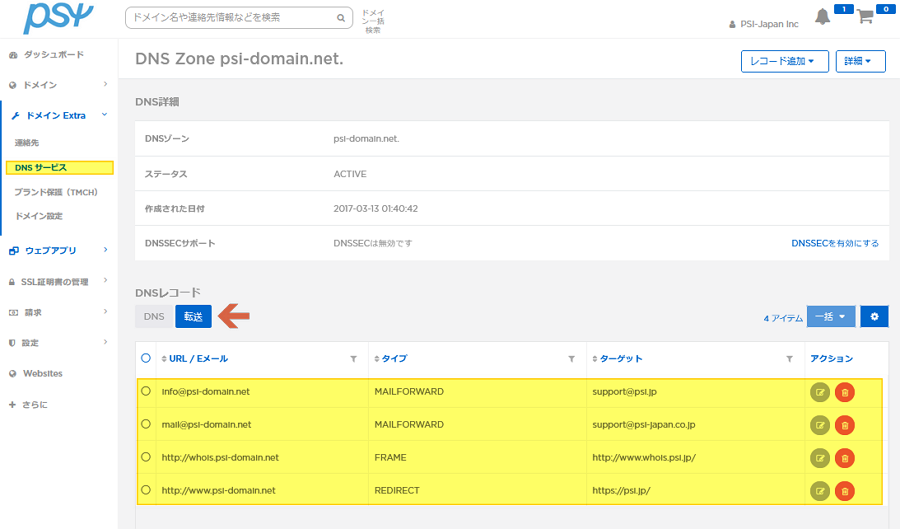Image resolution: width=900 pixels, height=529 pixels.
Task: Click the ドメイン一括検索 link
Action: (x=373, y=21)
